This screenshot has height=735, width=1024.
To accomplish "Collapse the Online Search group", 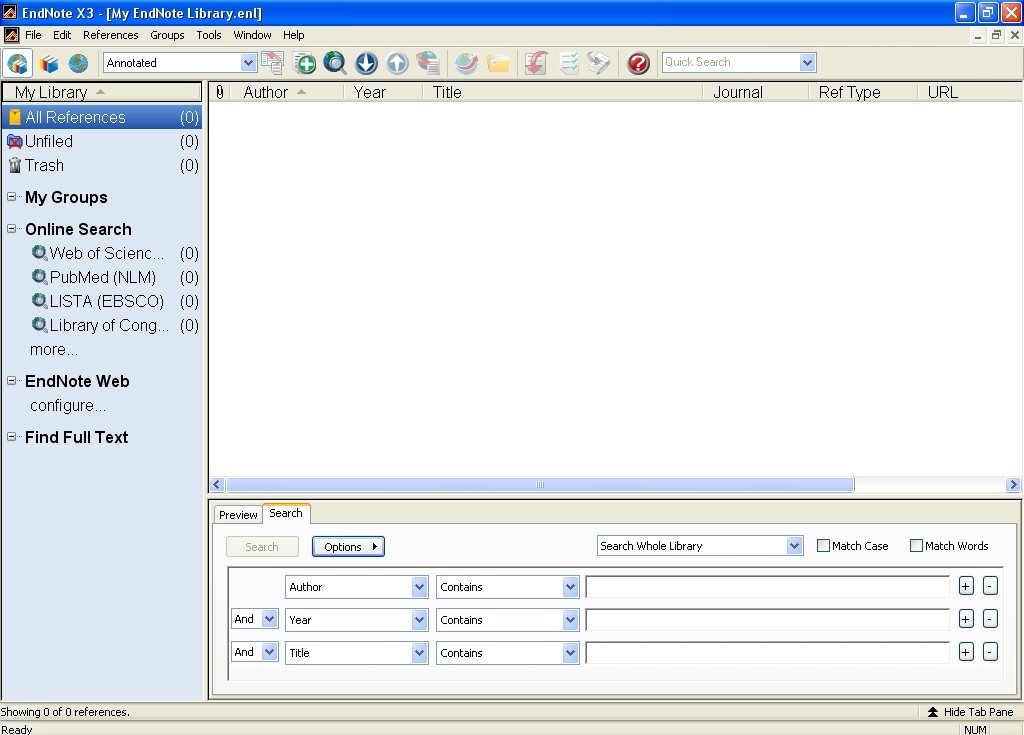I will pyautogui.click(x=12, y=229).
